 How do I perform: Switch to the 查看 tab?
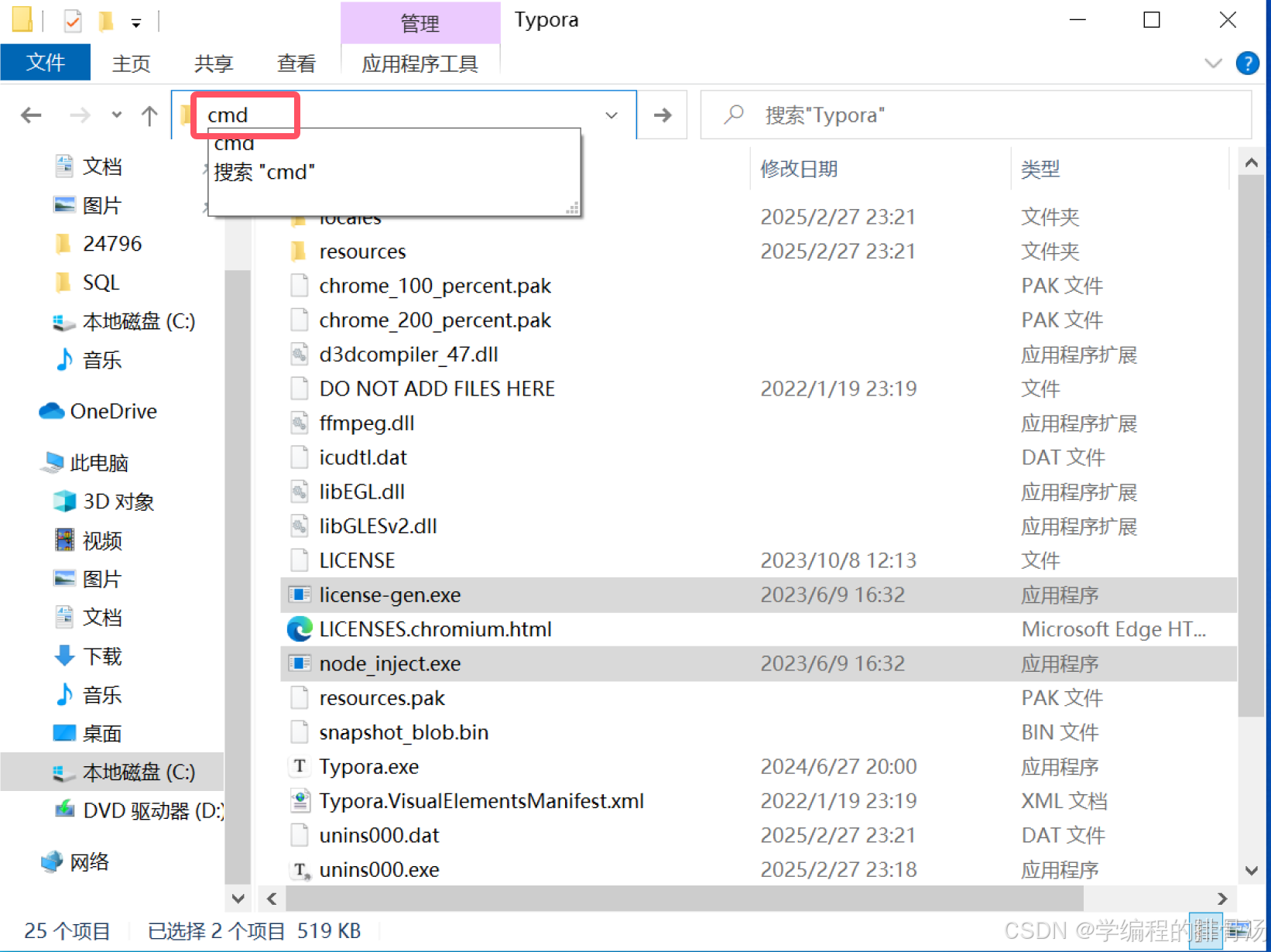[x=296, y=63]
